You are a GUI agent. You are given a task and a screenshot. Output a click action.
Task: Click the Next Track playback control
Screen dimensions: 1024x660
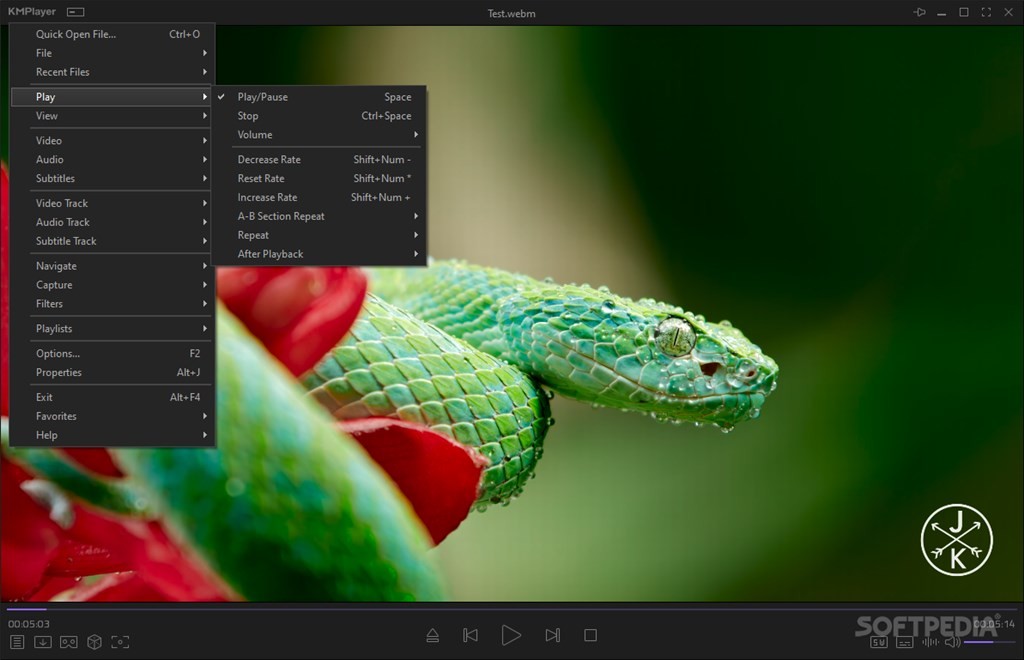[552, 634]
